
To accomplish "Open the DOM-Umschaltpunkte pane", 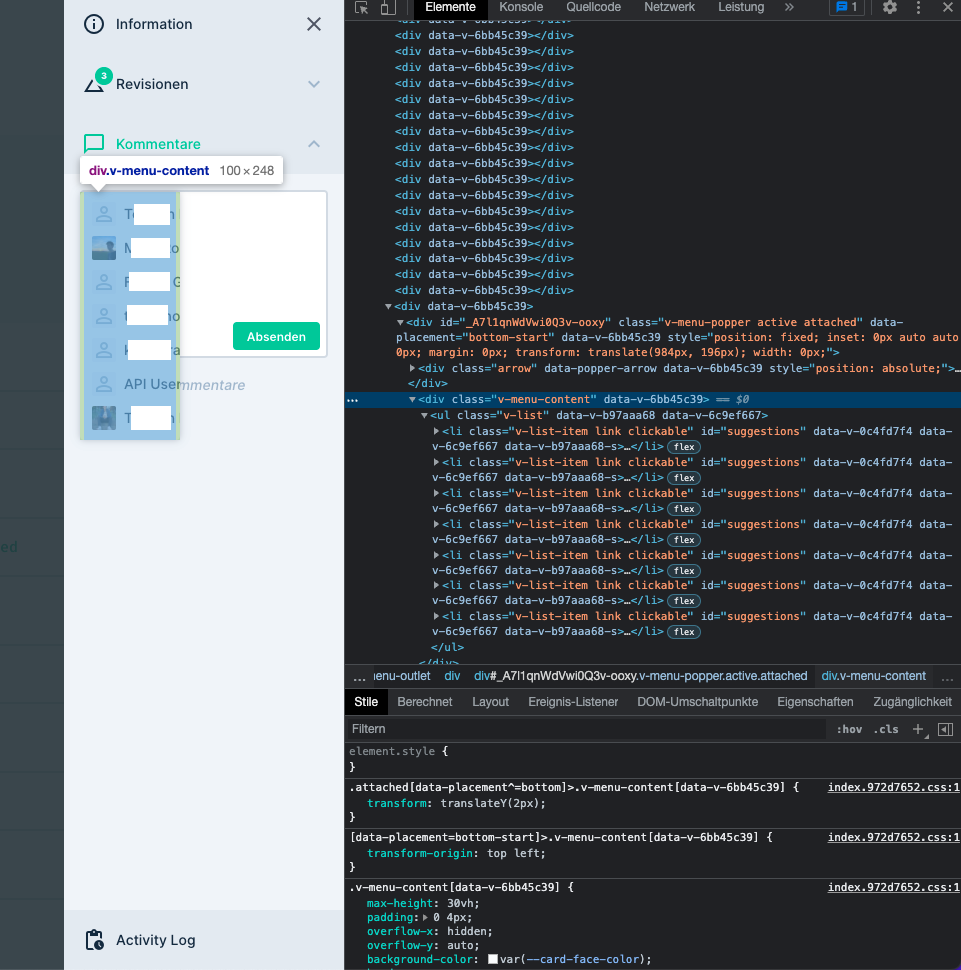I will tap(697, 702).
